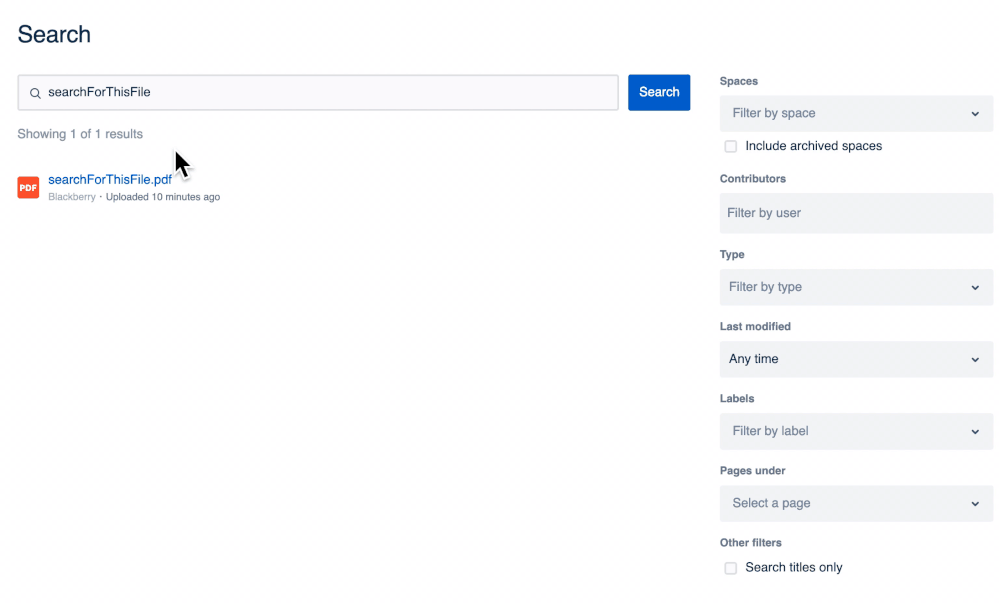Click the Type filter label
The width and height of the screenshot is (999, 603).
(x=732, y=254)
